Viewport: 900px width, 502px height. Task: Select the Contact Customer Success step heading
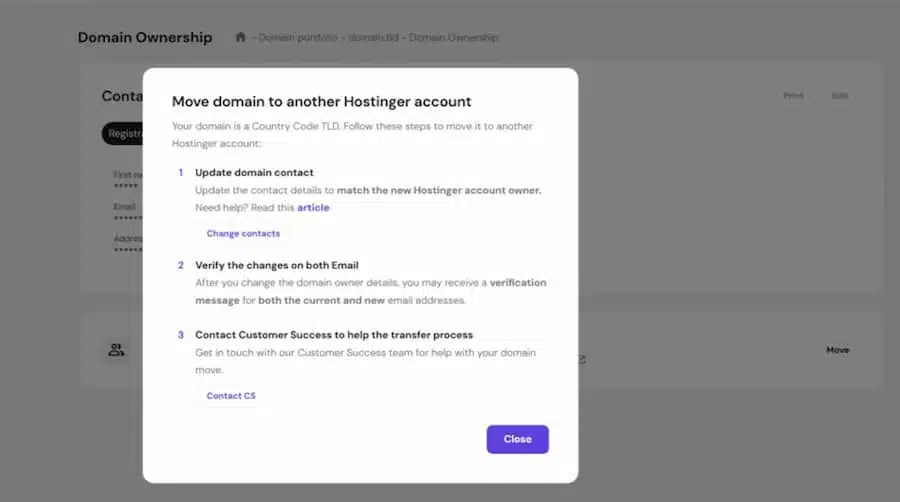pos(334,335)
